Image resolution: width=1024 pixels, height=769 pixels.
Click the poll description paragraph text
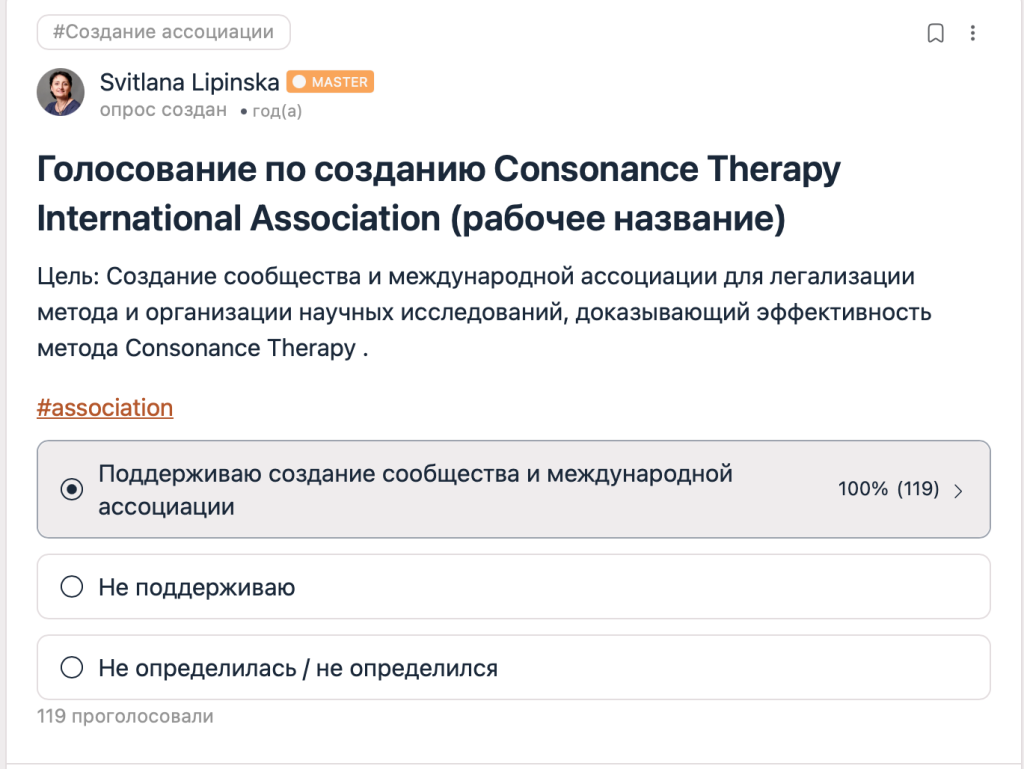click(485, 312)
